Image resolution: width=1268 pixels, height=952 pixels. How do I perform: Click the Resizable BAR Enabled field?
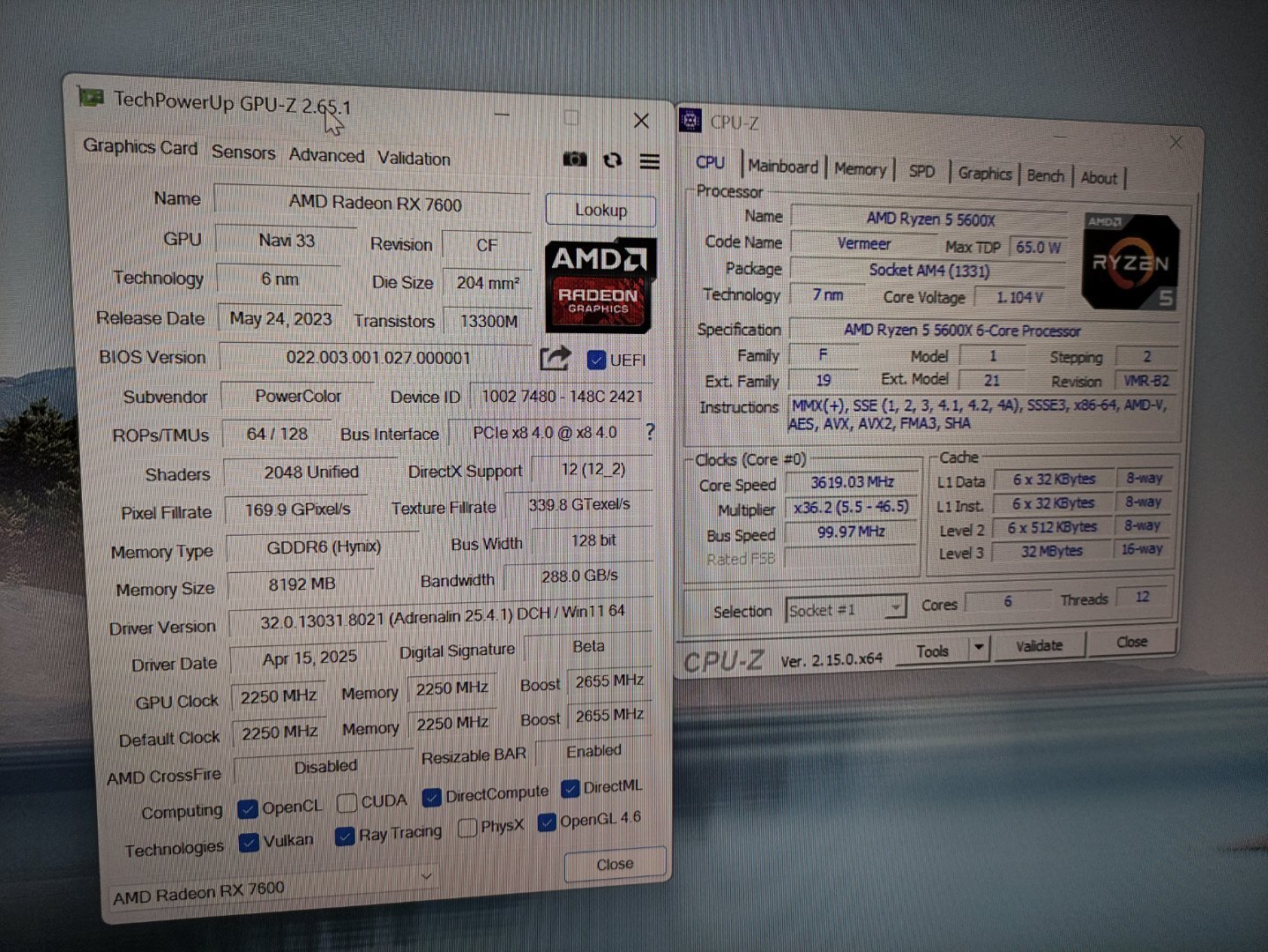594,751
